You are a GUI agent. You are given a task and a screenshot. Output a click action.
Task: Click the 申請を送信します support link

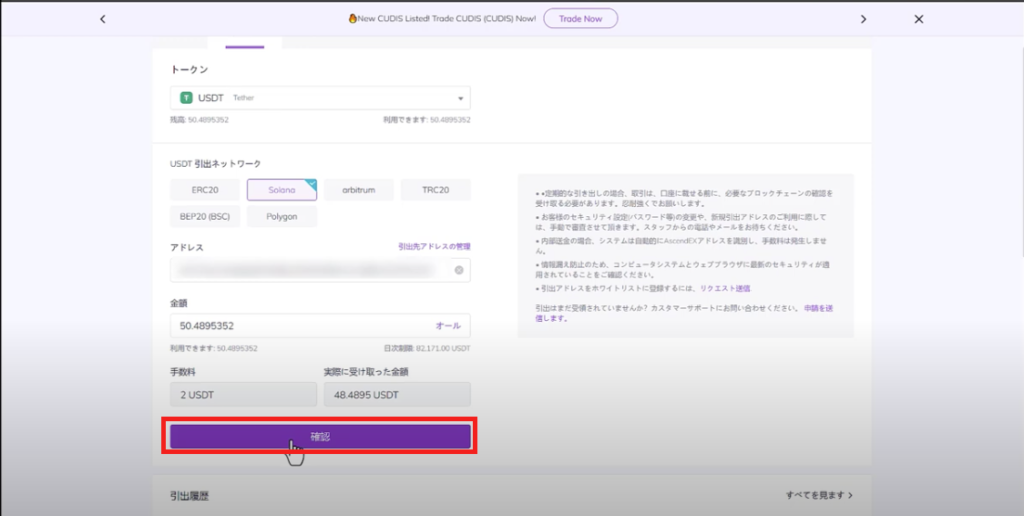[684, 314]
